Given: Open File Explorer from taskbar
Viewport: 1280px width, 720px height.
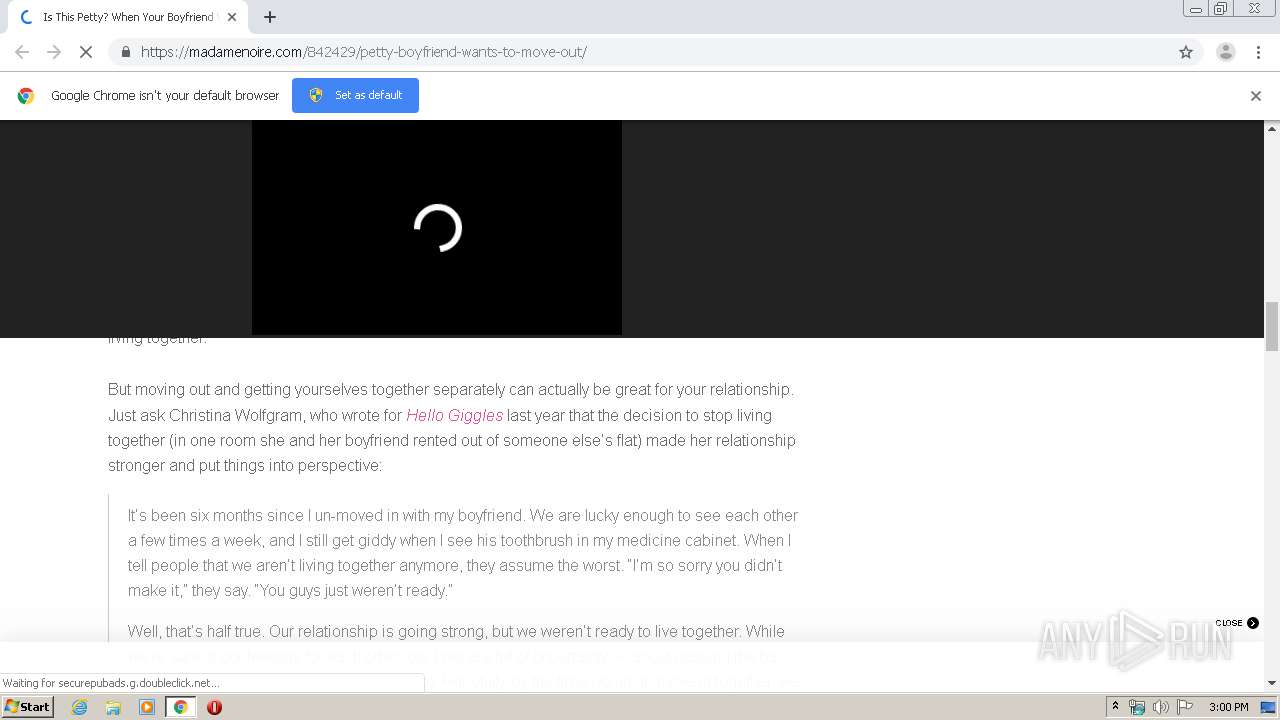Looking at the screenshot, I should (113, 707).
